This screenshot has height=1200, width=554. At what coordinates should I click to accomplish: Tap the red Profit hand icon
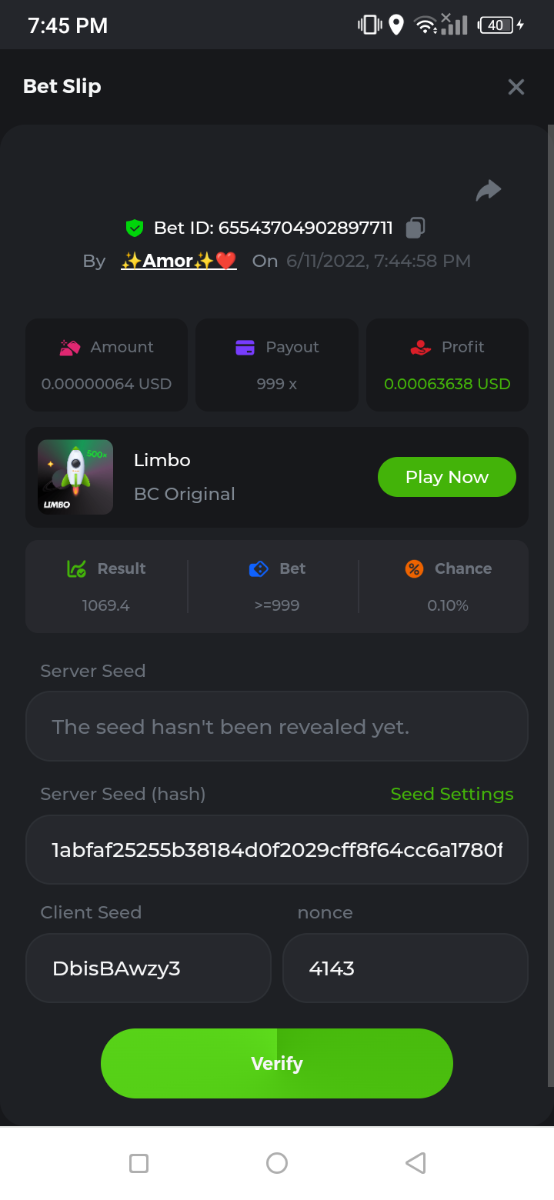(421, 347)
